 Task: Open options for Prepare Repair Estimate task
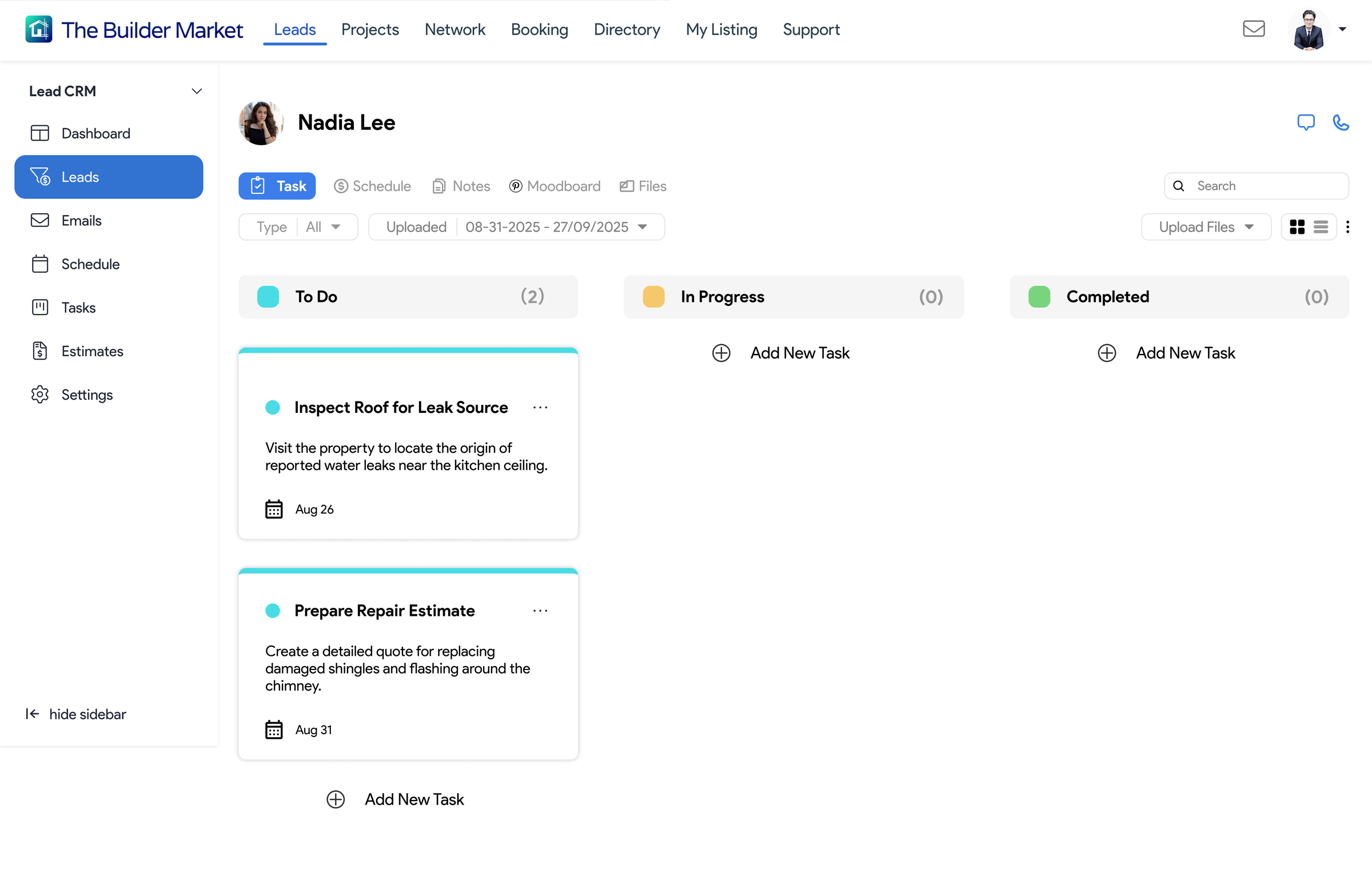pos(540,611)
